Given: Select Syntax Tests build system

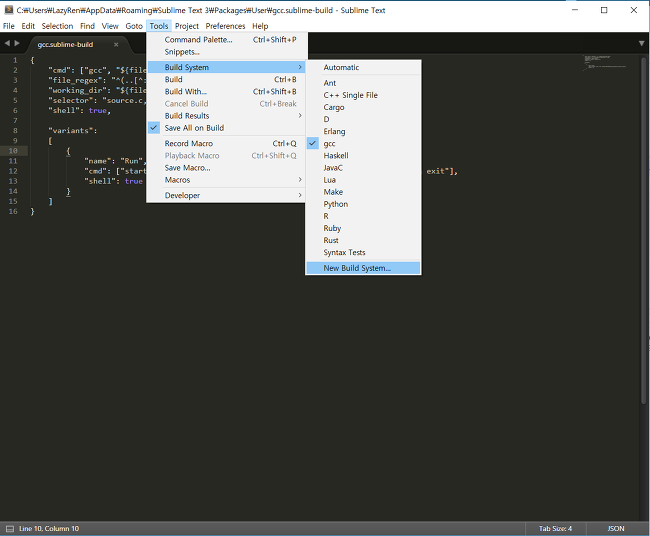Looking at the screenshot, I should (363, 252).
